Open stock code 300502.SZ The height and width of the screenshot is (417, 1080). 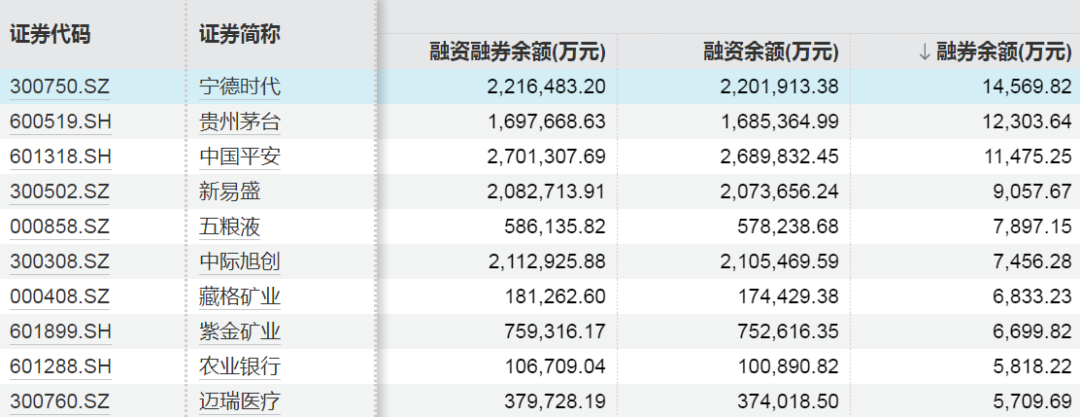click(60, 192)
